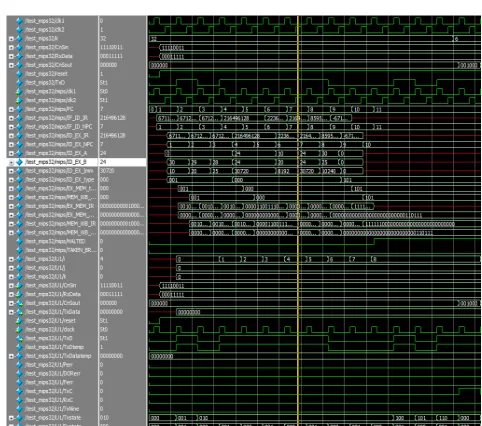Click value 00011111 of U1/RxData
Viewport: 482px width, 426px height.
pyautogui.click(x=111, y=294)
